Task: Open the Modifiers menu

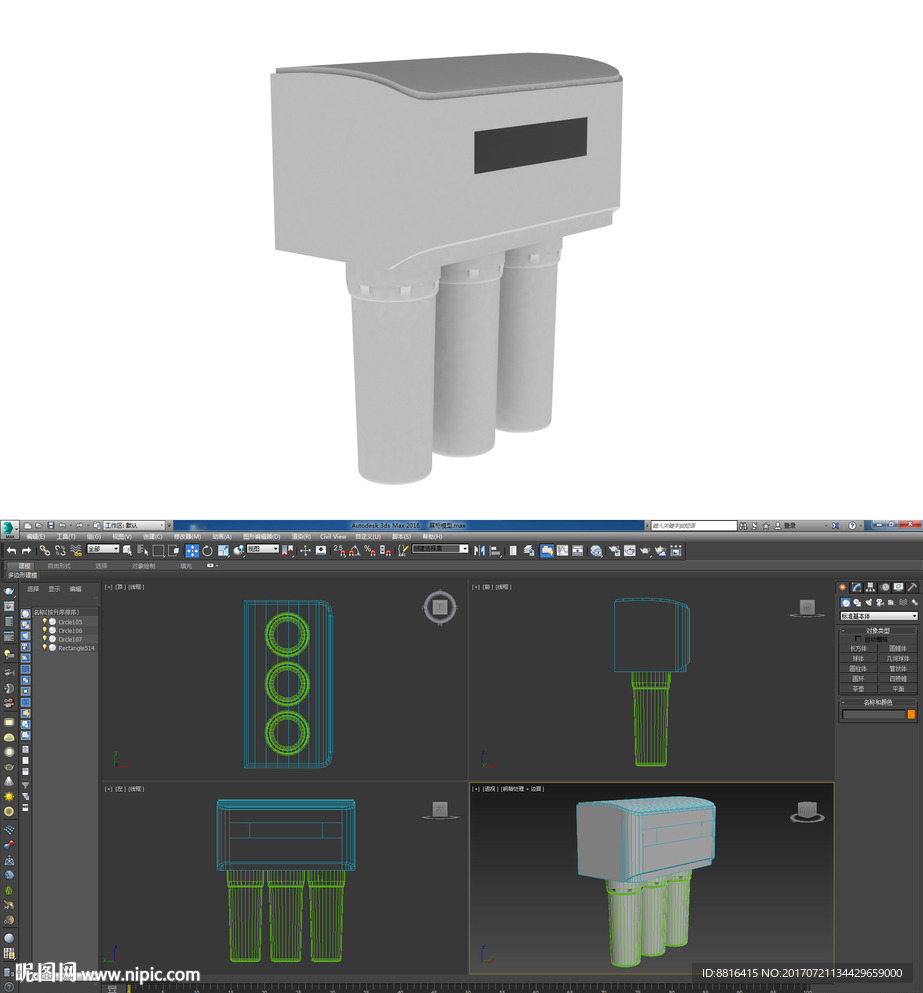Action: [188, 536]
